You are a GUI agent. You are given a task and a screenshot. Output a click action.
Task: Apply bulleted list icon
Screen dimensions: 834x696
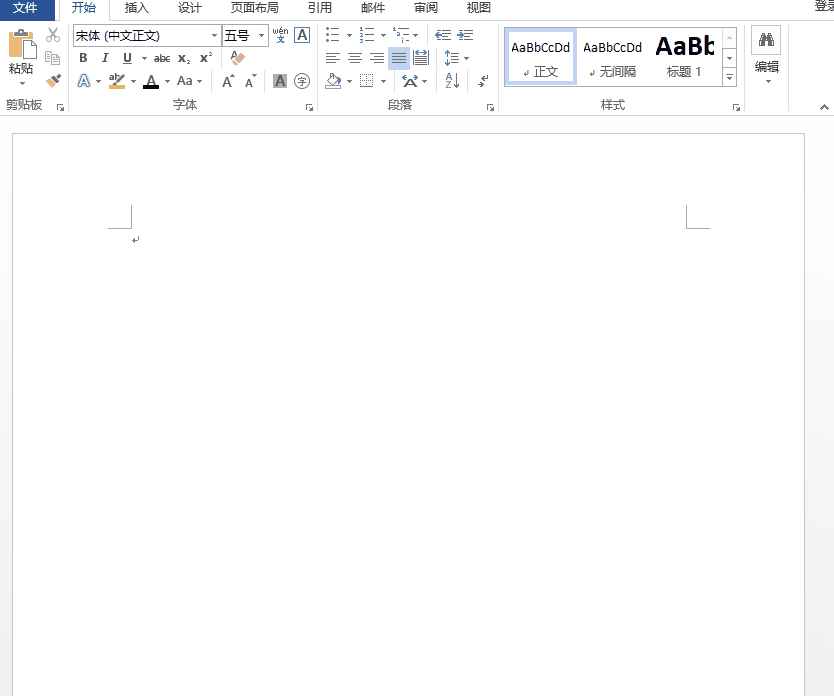(332, 35)
